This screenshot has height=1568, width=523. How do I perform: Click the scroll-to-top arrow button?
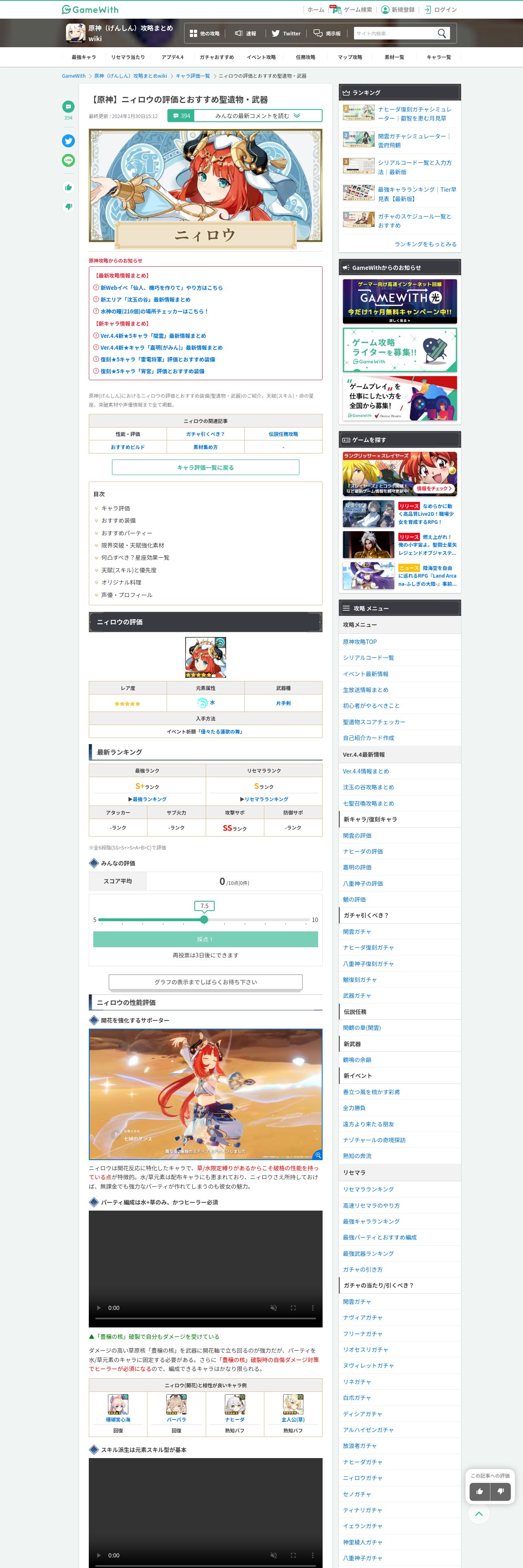pos(479,1513)
